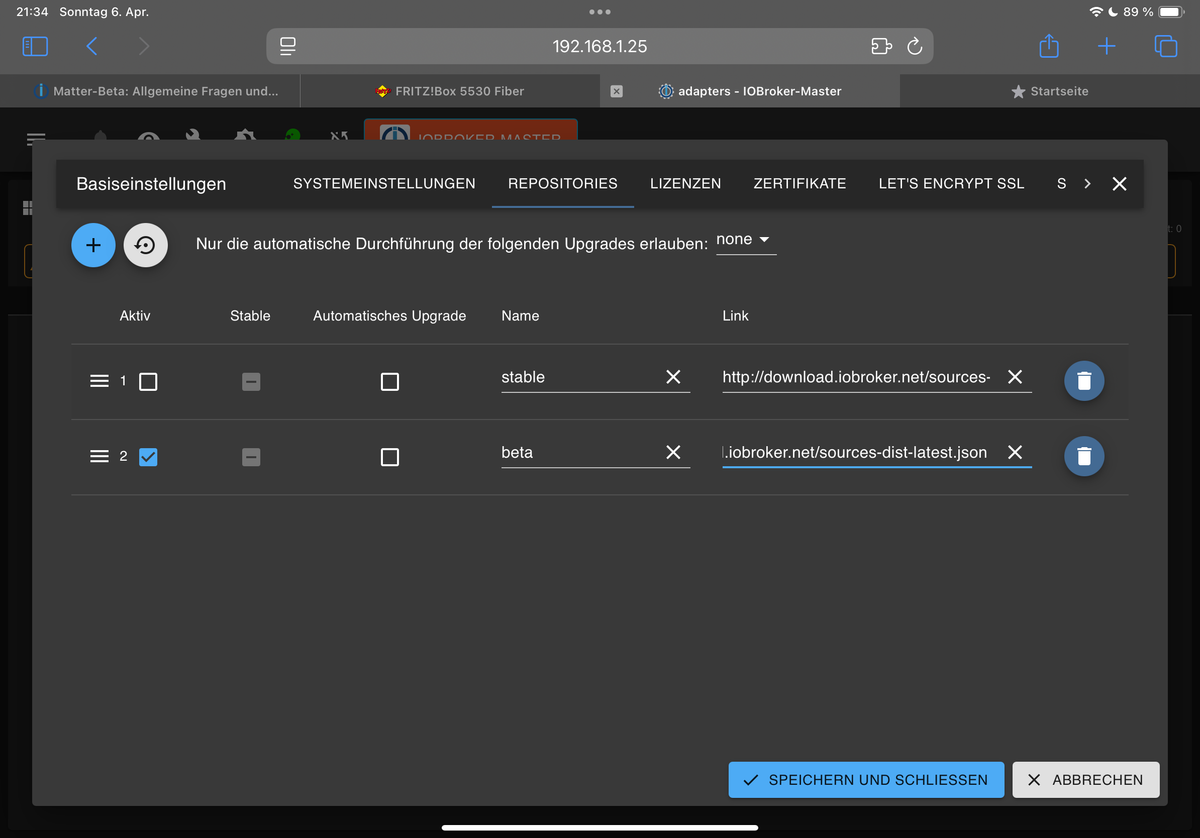Show more tabs with right chevron
This screenshot has height=838, width=1200.
pos(1087,184)
